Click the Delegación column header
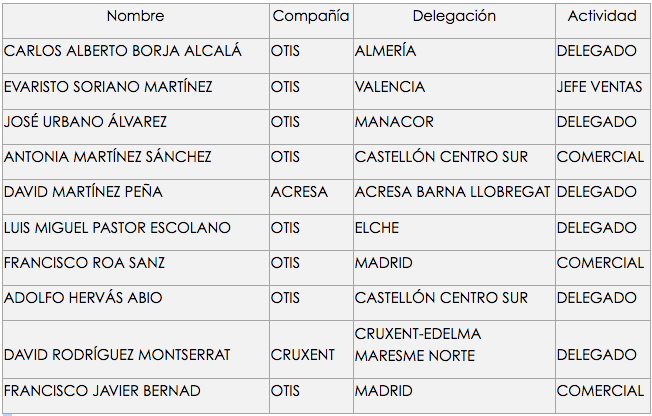652x416 pixels. coord(453,17)
